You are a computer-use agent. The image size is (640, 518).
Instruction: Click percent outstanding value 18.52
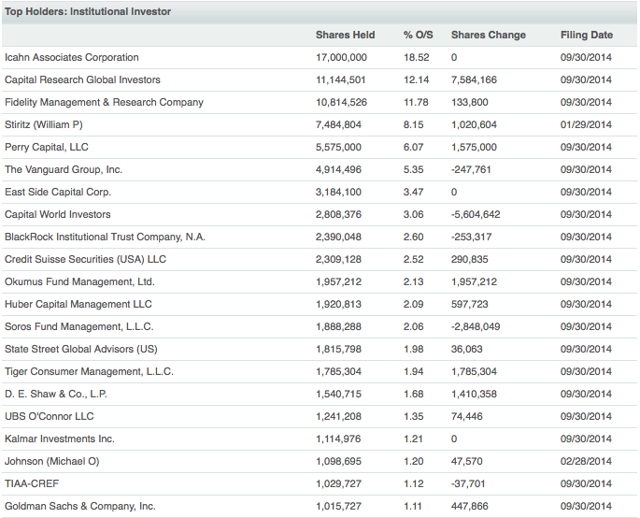(x=416, y=58)
